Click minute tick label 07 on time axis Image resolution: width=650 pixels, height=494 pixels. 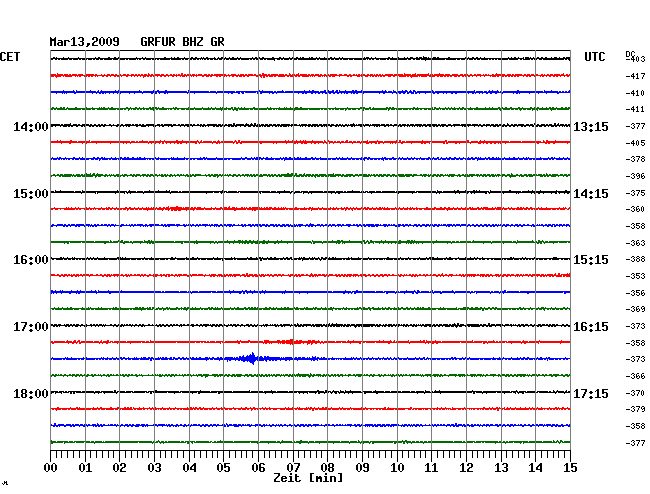(x=293, y=467)
